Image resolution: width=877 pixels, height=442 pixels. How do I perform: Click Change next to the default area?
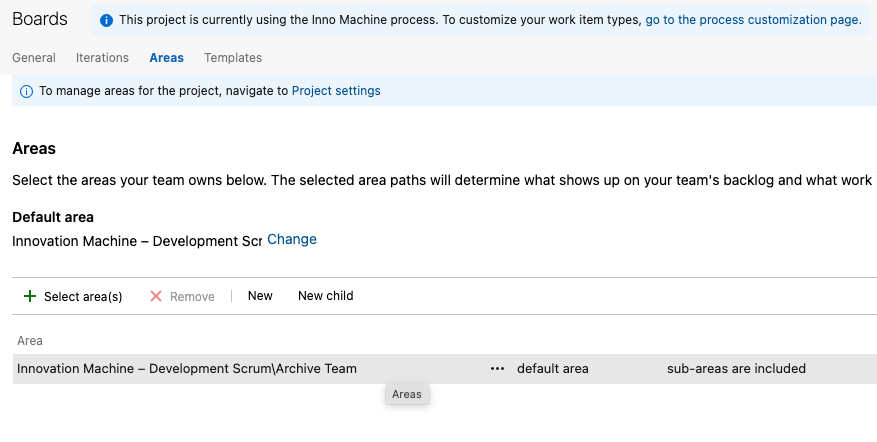[292, 240]
